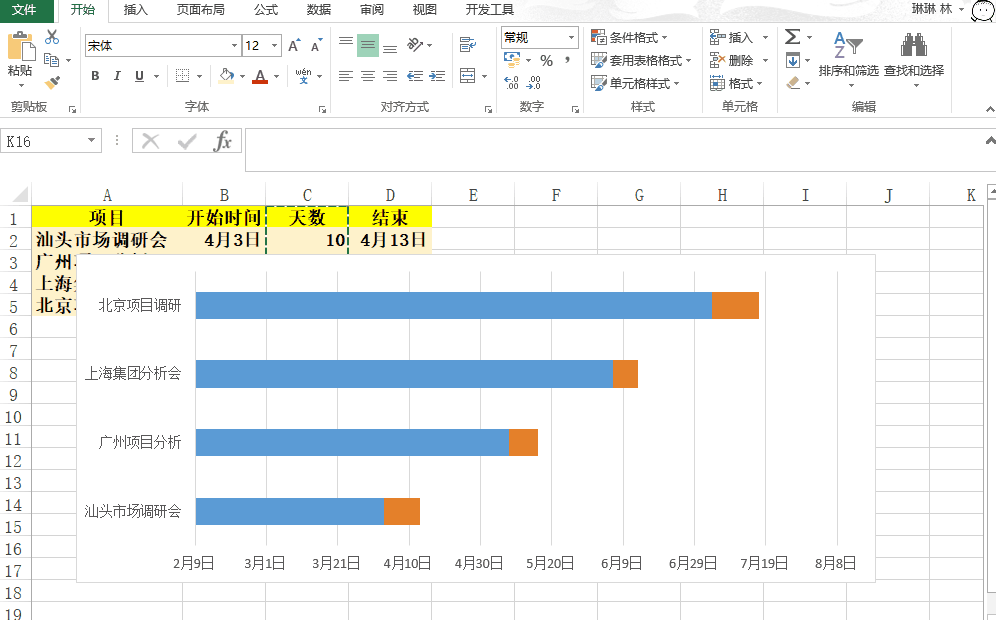Open 单元格样式 cell styles
996x620 pixels.
point(635,83)
